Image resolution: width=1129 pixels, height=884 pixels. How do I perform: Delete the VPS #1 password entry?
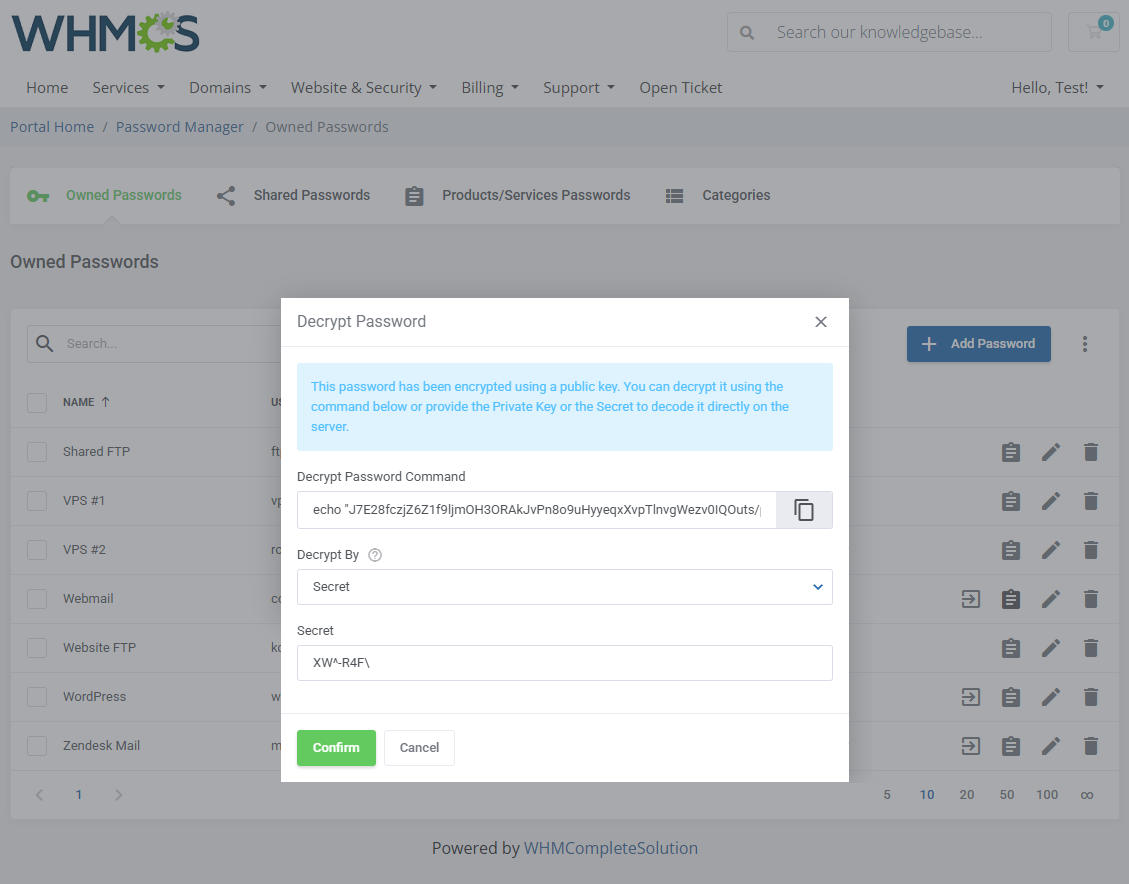(1091, 501)
